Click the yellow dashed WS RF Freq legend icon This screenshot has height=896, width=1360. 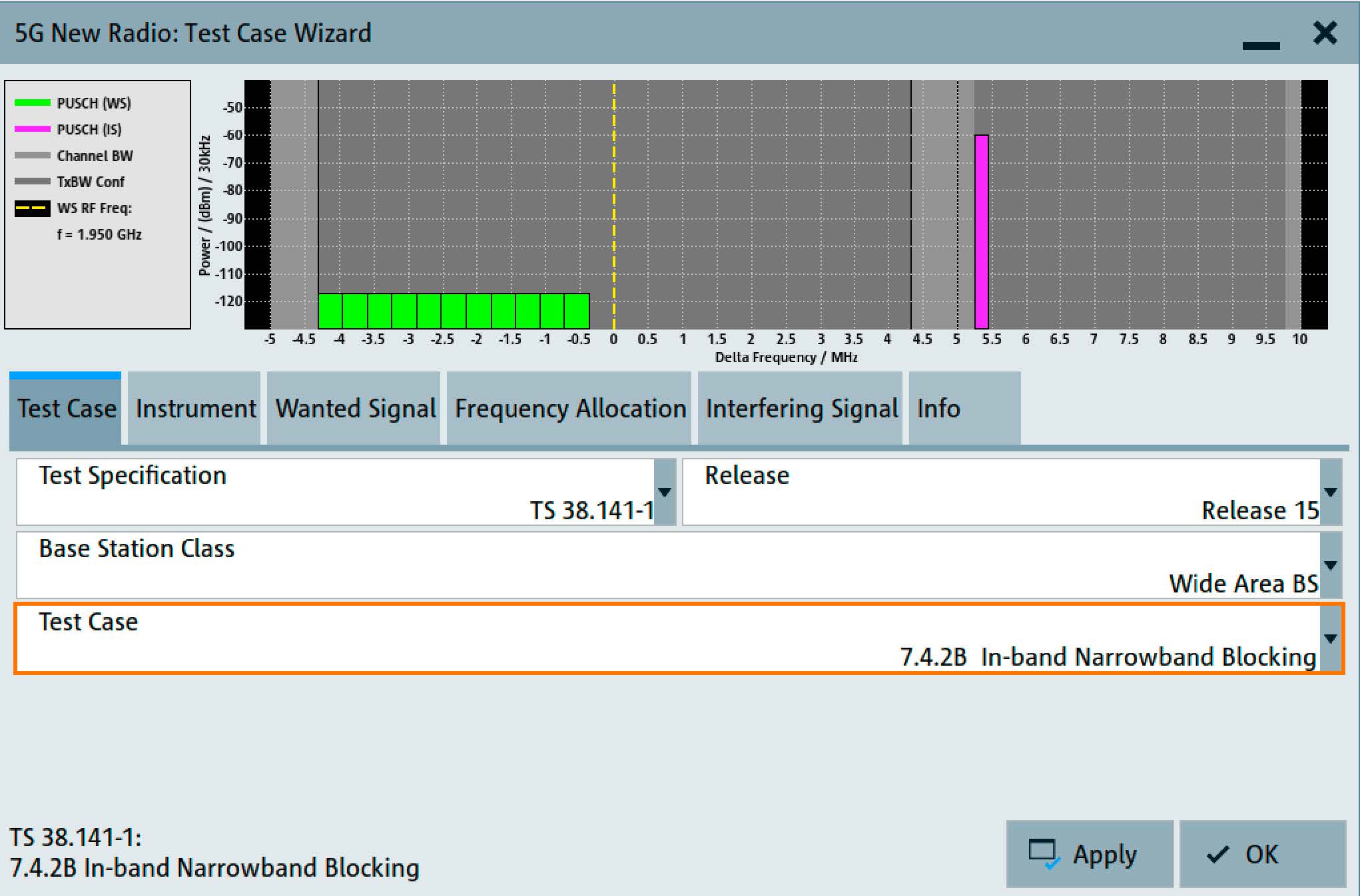[x=32, y=208]
